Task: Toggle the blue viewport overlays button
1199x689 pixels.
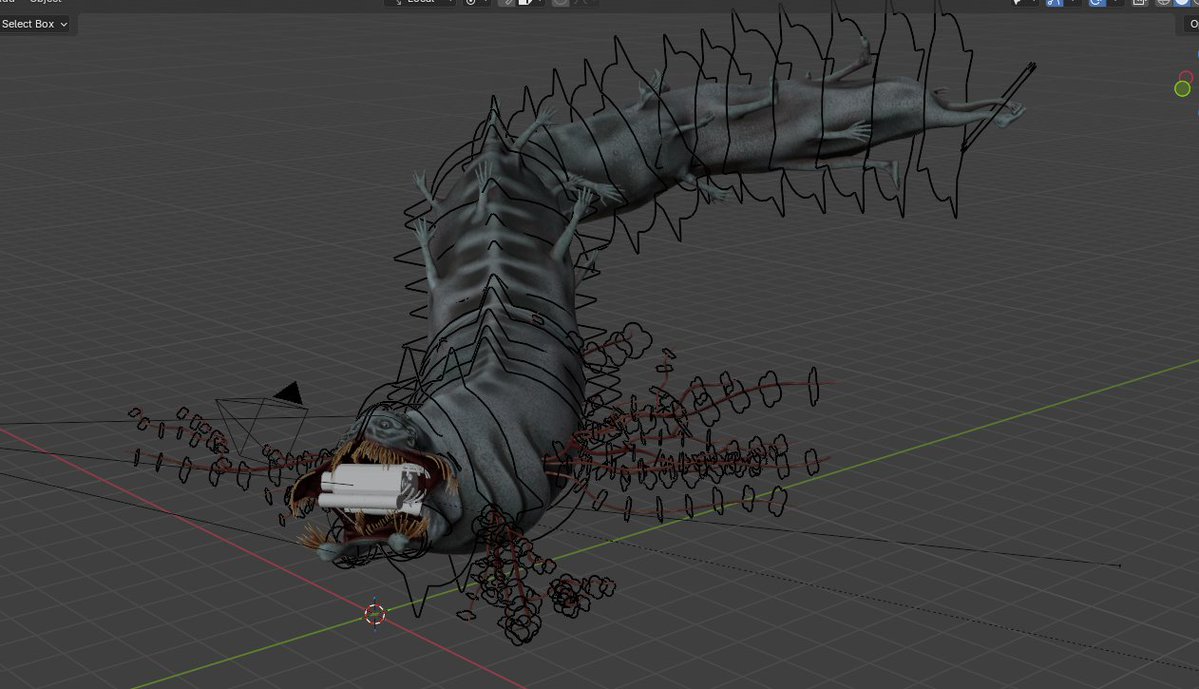Action: click(x=1097, y=2)
